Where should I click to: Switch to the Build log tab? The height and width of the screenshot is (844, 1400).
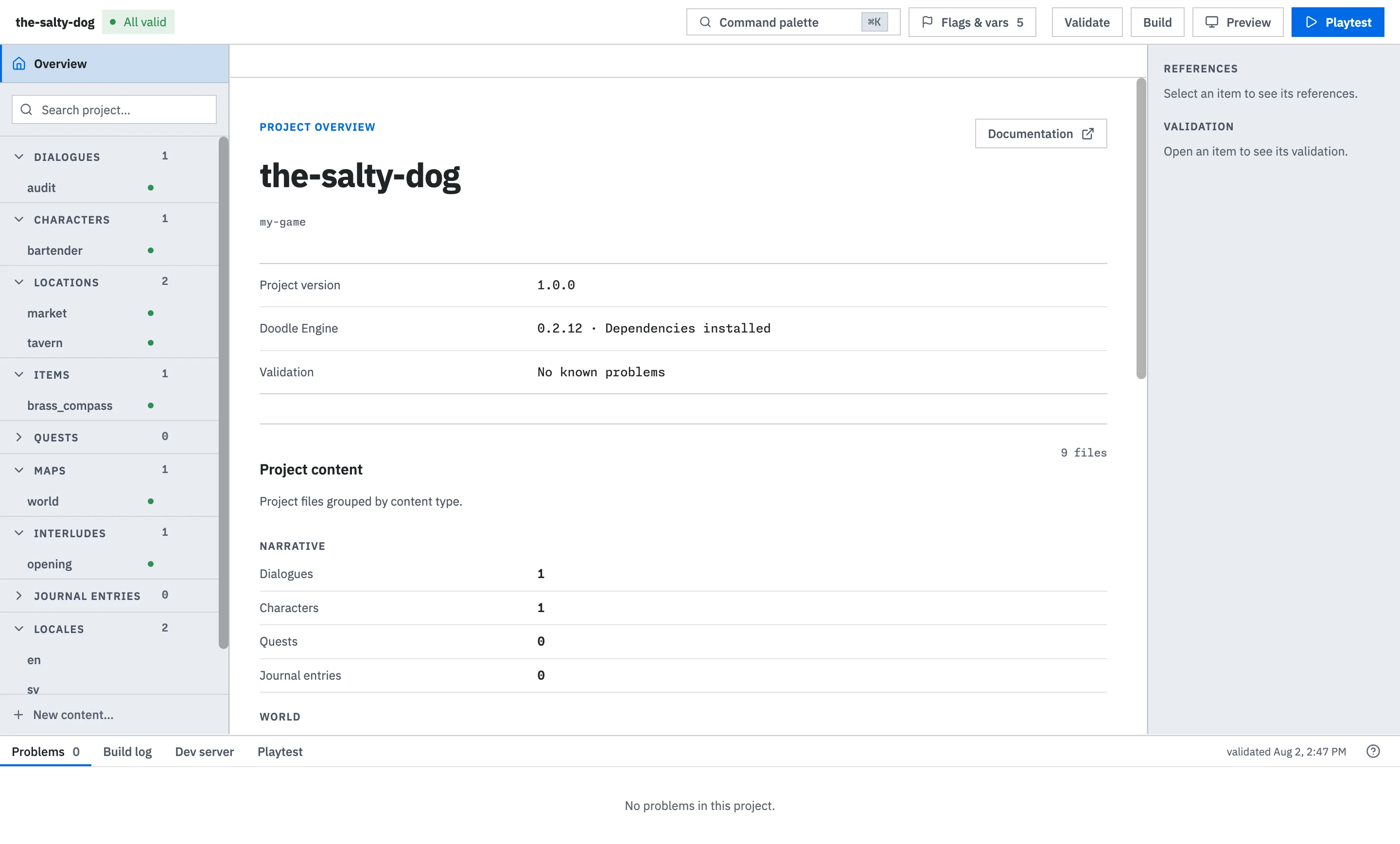[x=127, y=752]
